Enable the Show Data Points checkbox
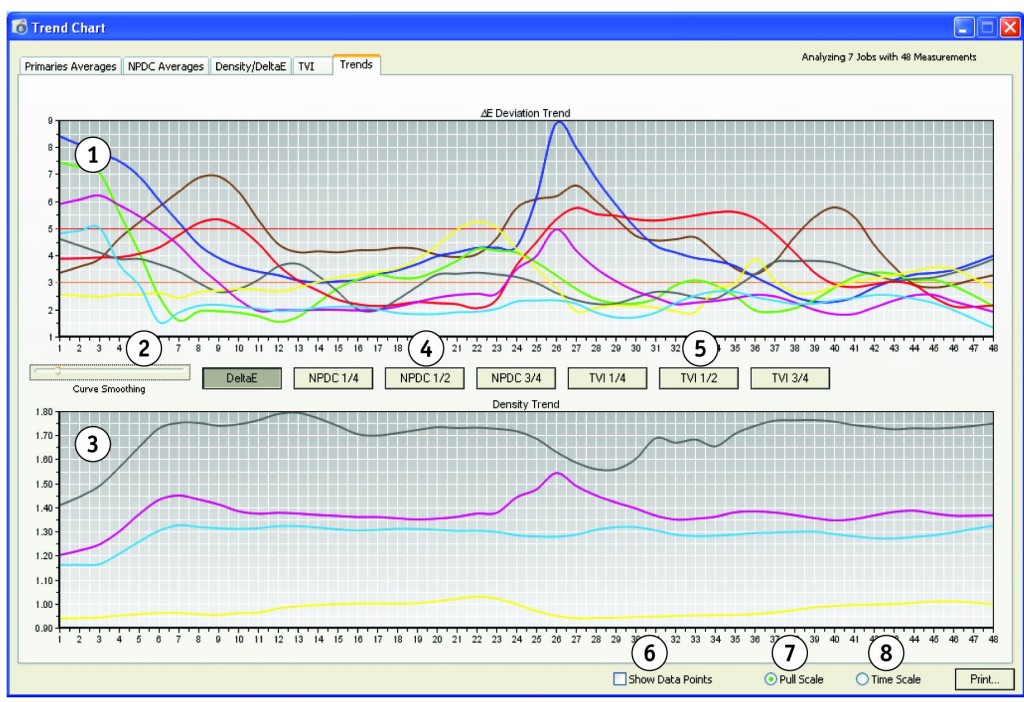 (x=619, y=679)
